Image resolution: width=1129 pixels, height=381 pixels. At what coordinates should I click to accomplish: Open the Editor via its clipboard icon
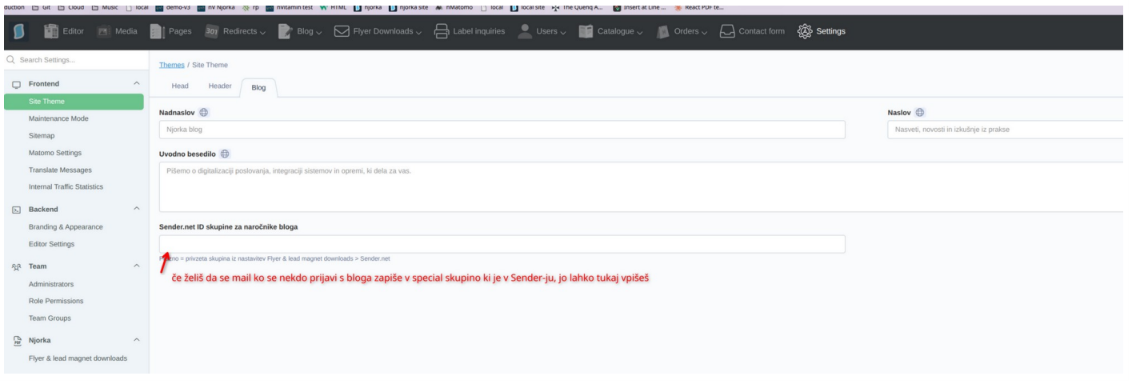point(51,32)
